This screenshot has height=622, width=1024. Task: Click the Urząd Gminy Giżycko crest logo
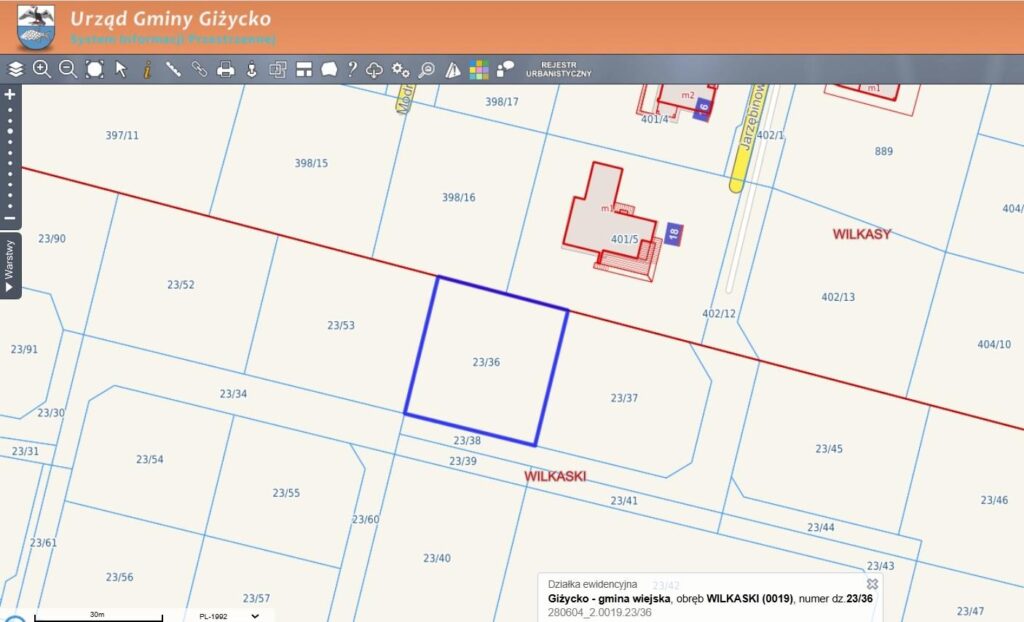tap(35, 27)
